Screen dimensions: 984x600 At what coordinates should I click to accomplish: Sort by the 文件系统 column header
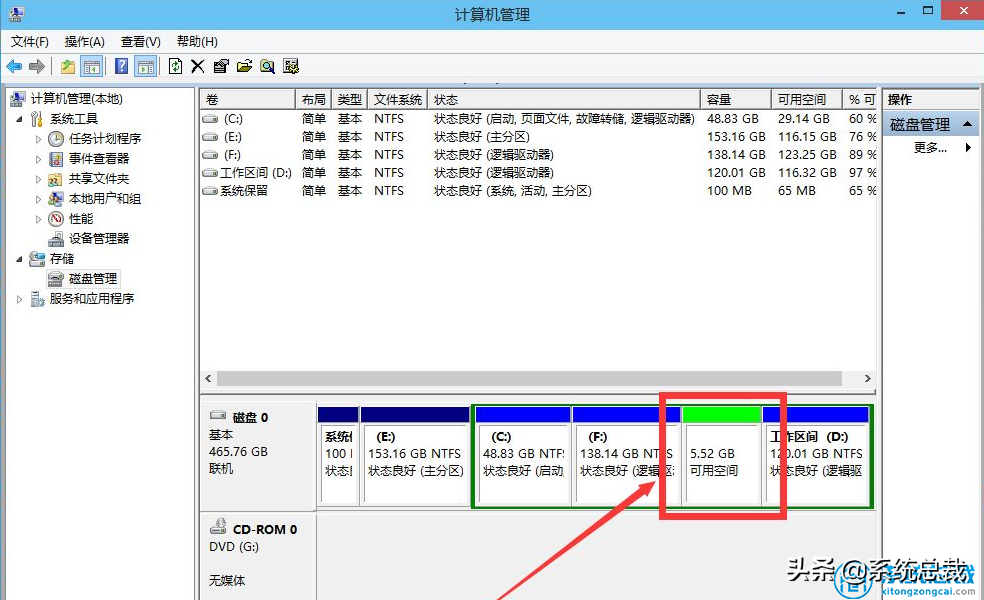coord(398,99)
